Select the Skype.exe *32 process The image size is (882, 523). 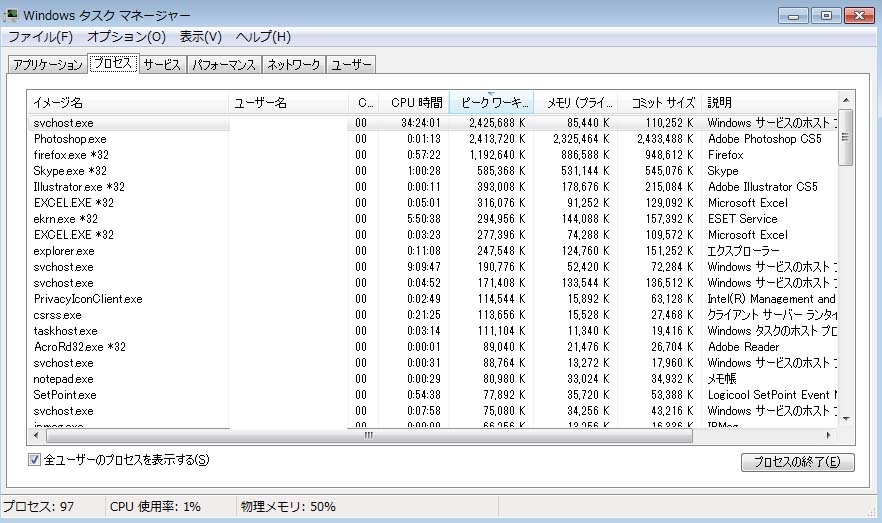(x=433, y=171)
